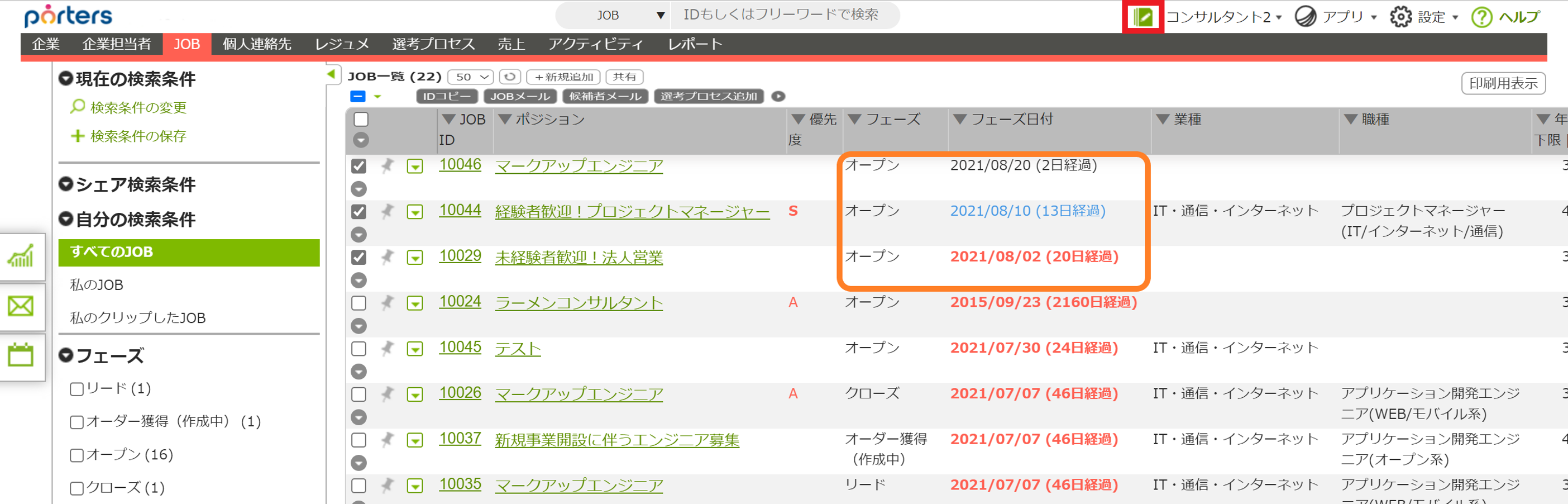Pin the JOB 10046 row
This screenshot has height=504, width=1568.
point(388,164)
